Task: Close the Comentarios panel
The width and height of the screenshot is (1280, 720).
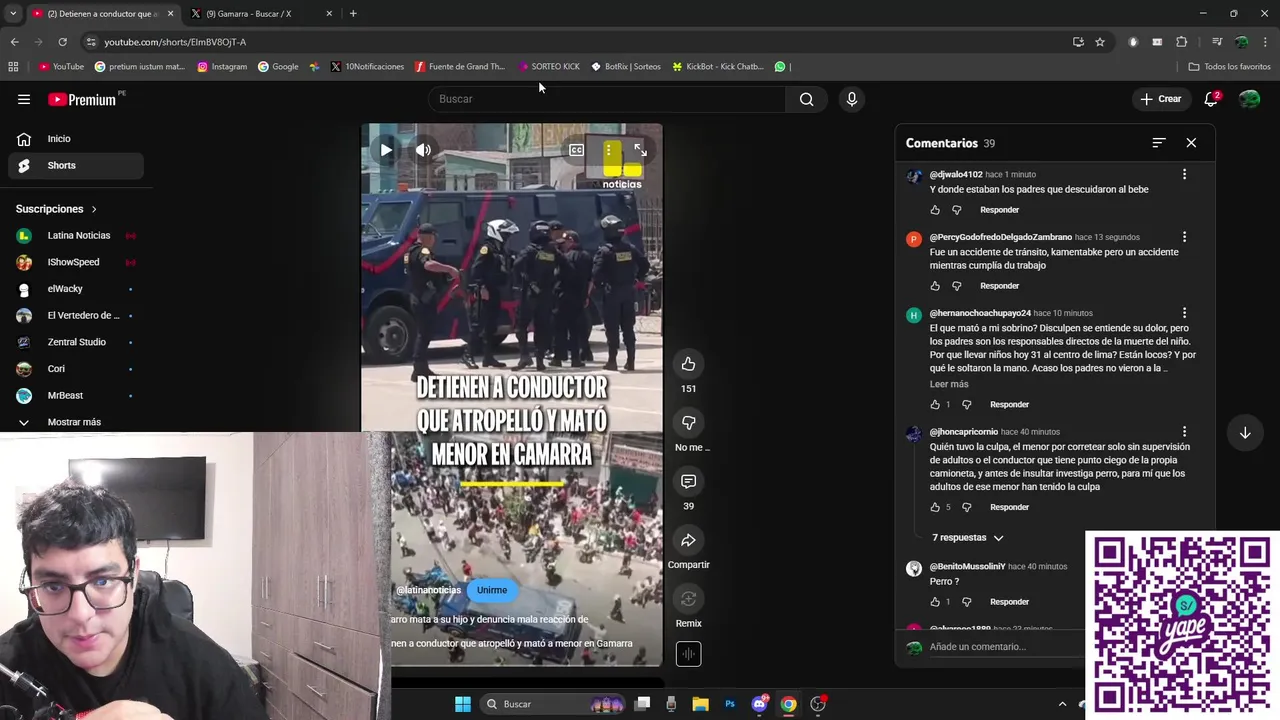Action: pos(1191,143)
